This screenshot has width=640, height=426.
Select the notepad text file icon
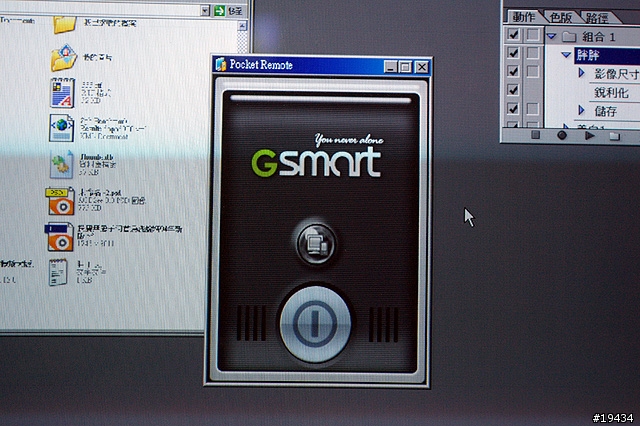click(58, 272)
